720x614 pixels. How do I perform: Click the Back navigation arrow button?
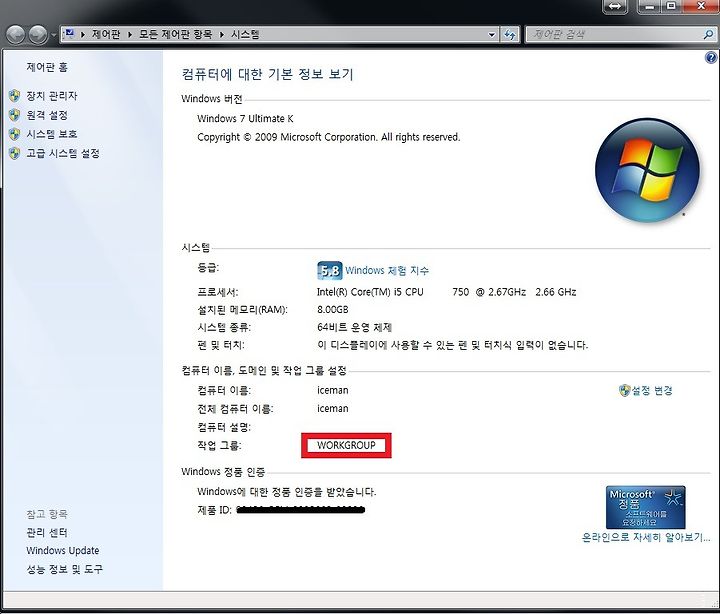pyautogui.click(x=16, y=34)
